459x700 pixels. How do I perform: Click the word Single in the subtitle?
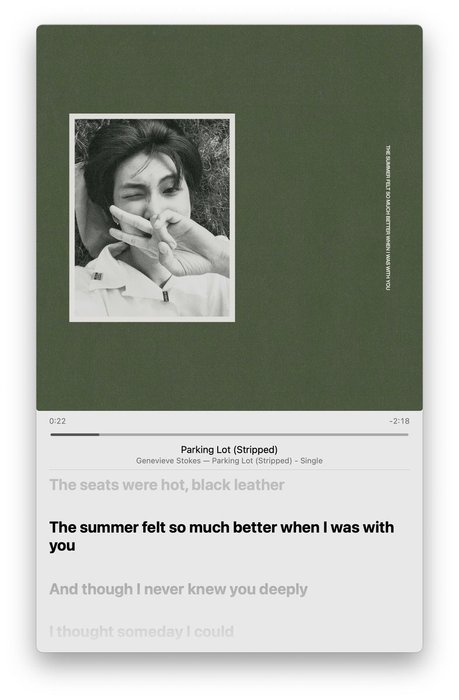[311, 461]
